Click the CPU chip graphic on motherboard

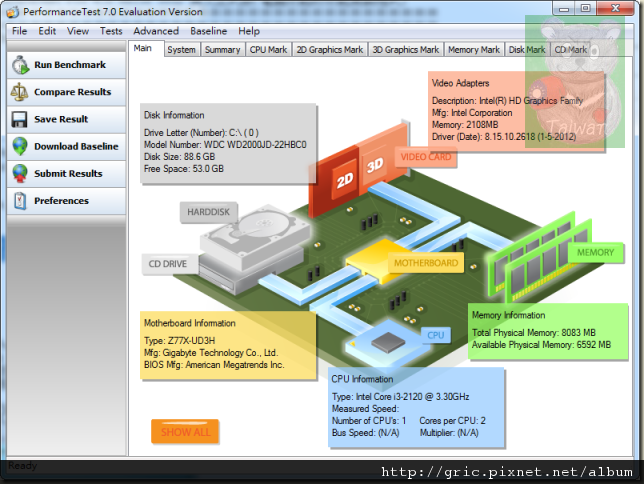[388, 342]
